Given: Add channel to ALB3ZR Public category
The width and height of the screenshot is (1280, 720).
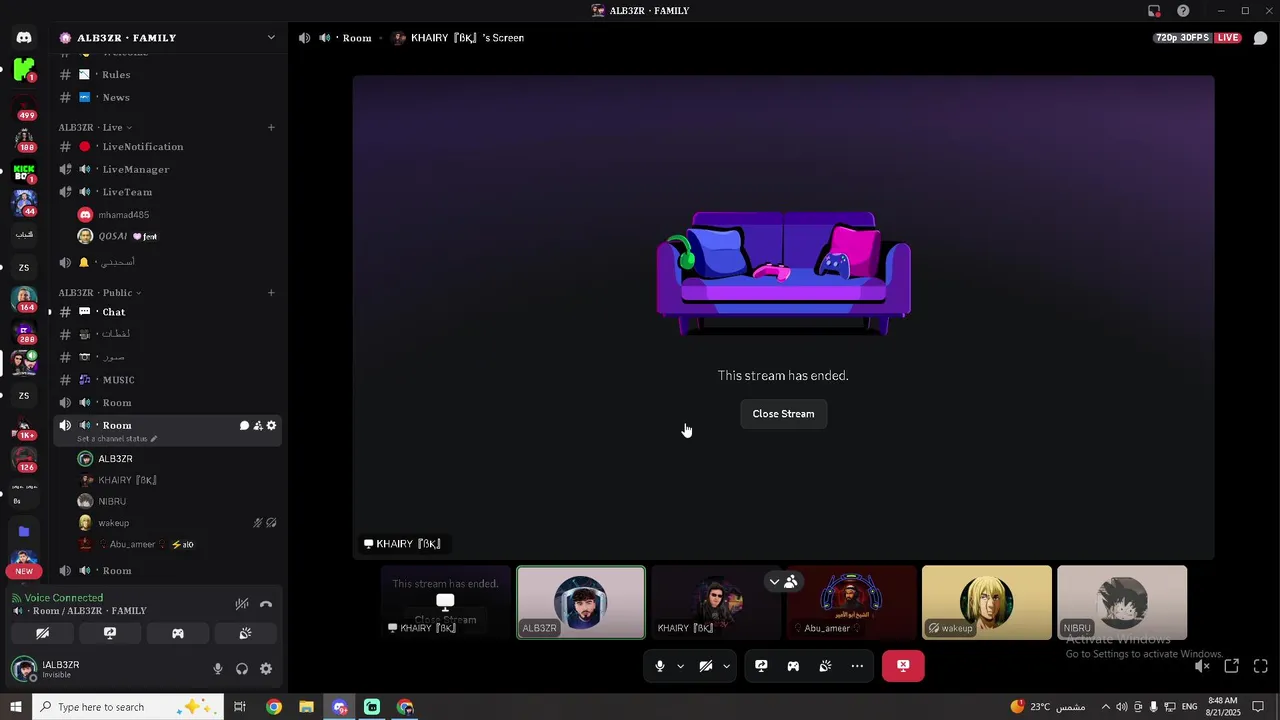Looking at the screenshot, I should [271, 293].
